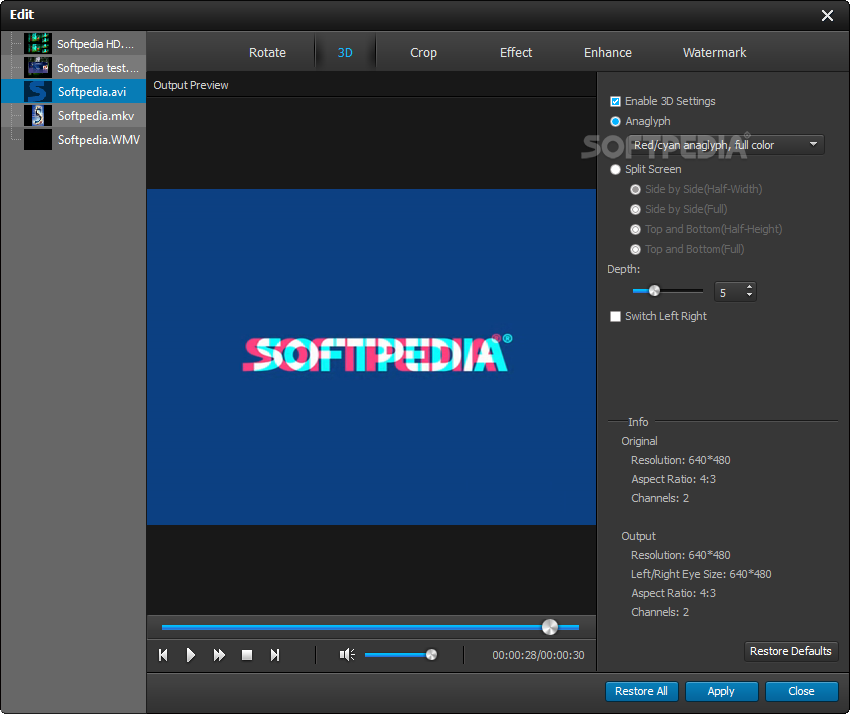Click the video seek bar handle
This screenshot has width=850, height=714.
(549, 627)
